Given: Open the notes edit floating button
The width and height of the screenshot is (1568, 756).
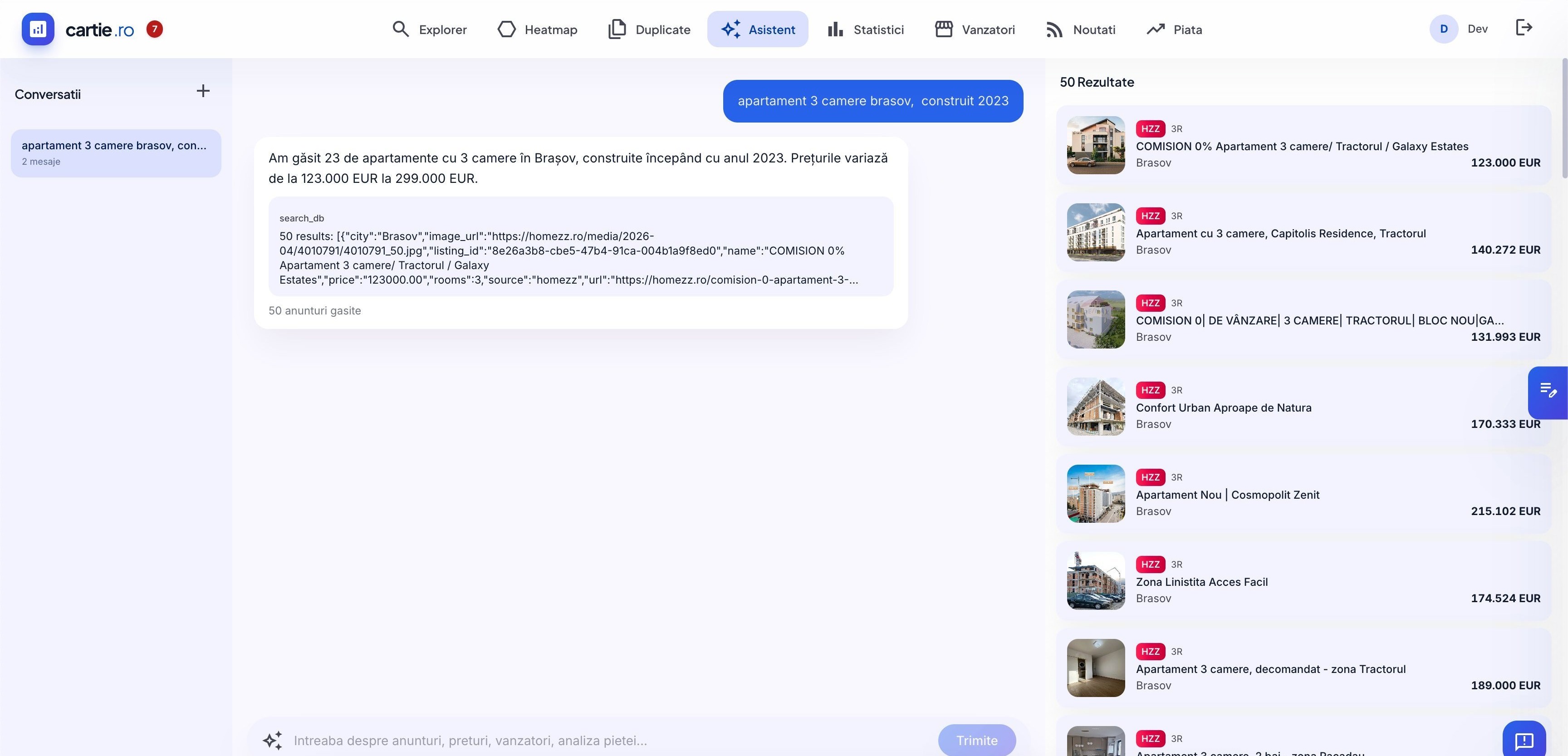Looking at the screenshot, I should [1548, 393].
